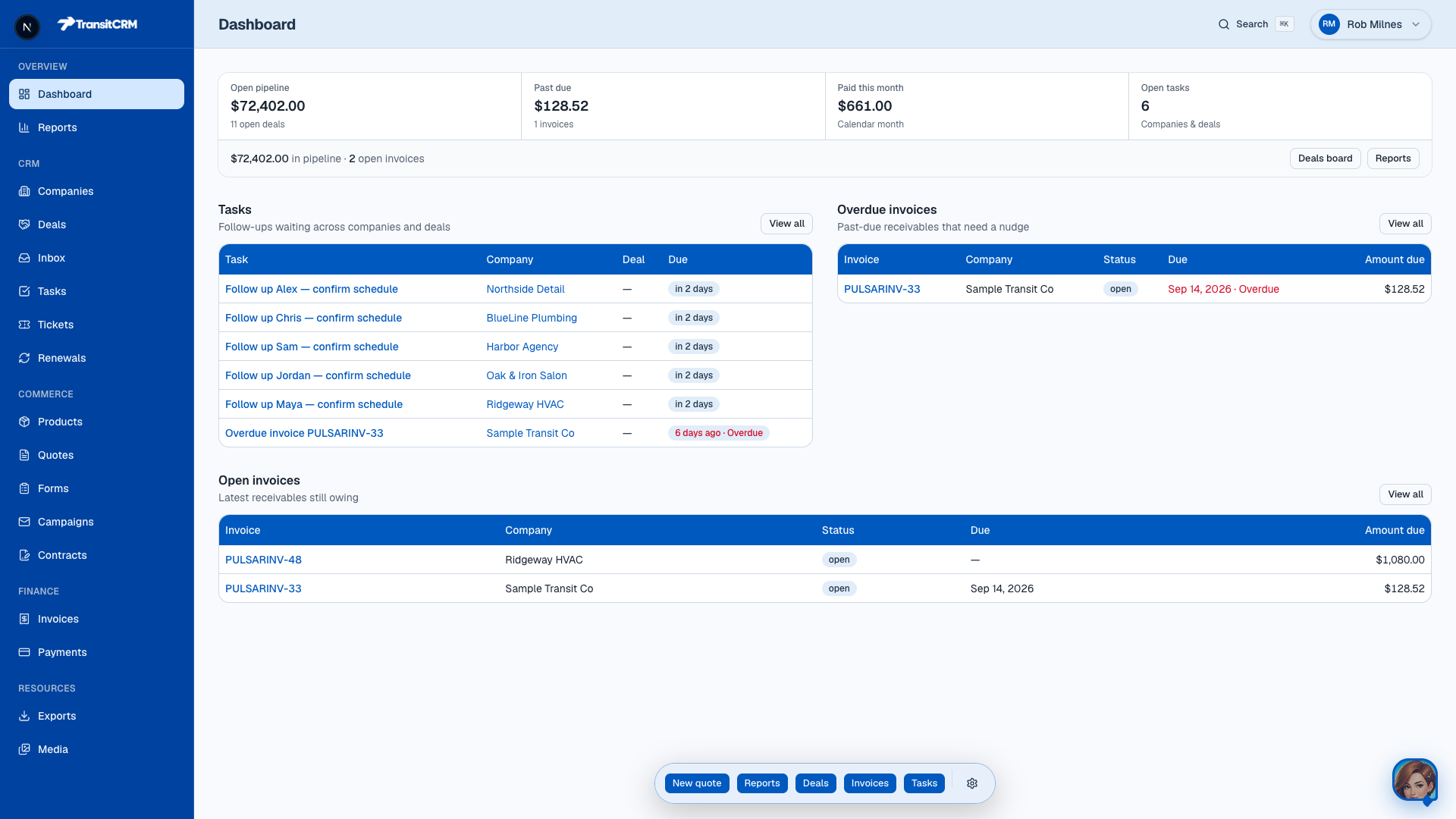Click the search magnifier icon

(x=1224, y=24)
